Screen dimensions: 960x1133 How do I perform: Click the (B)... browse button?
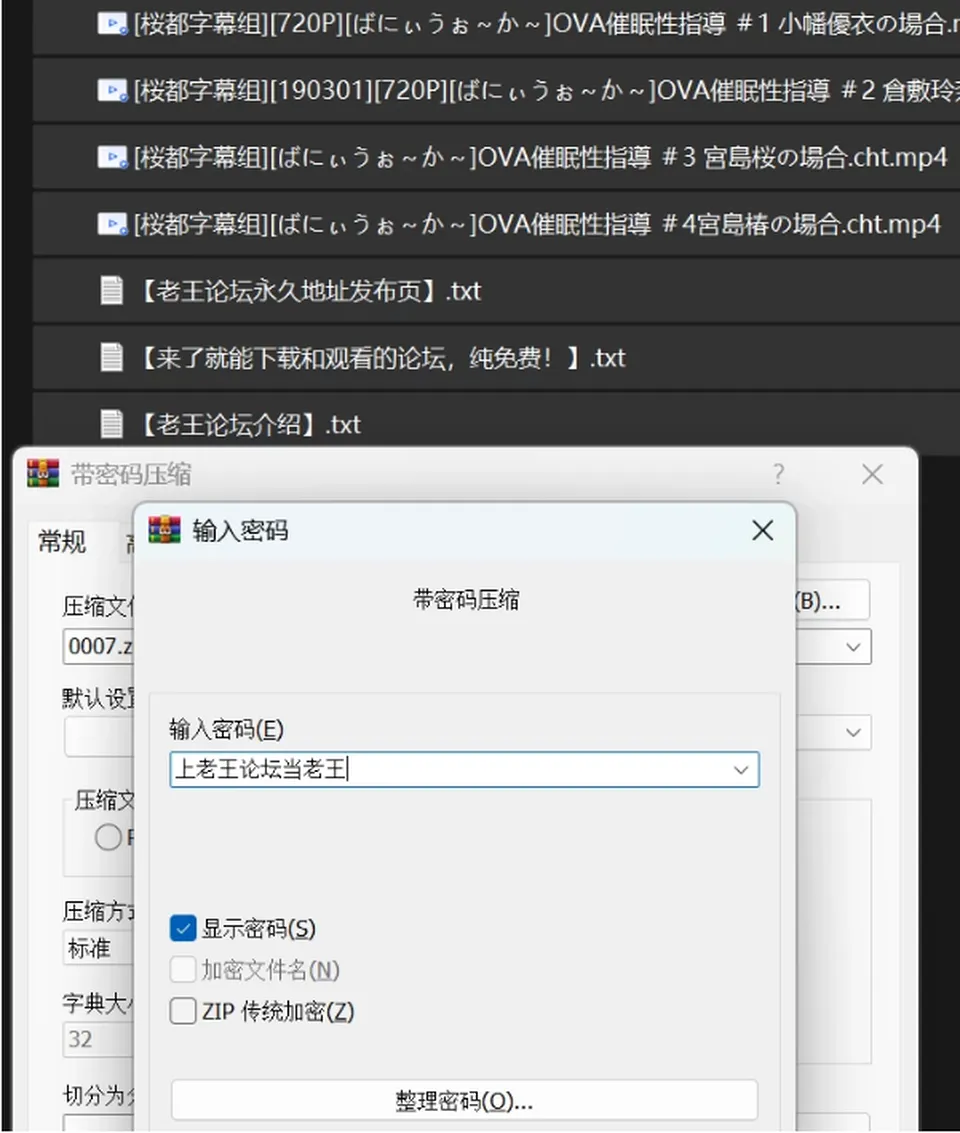tap(831, 600)
